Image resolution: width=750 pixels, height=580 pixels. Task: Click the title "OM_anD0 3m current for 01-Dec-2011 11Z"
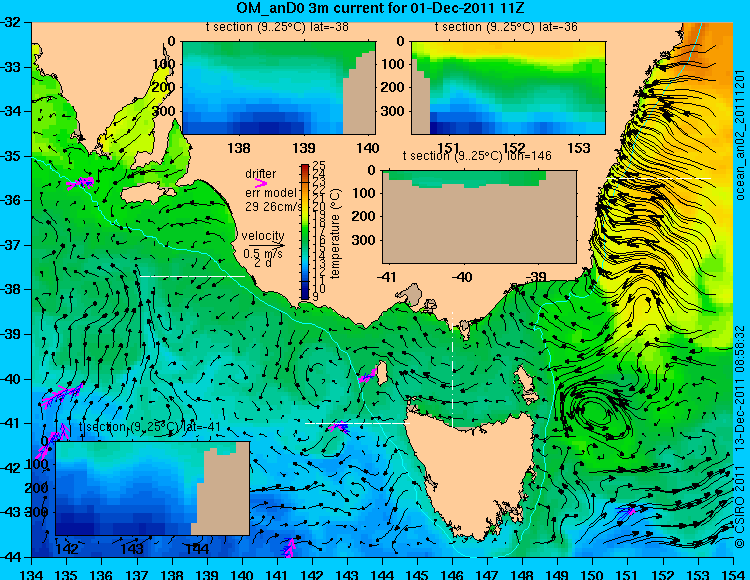380,8
